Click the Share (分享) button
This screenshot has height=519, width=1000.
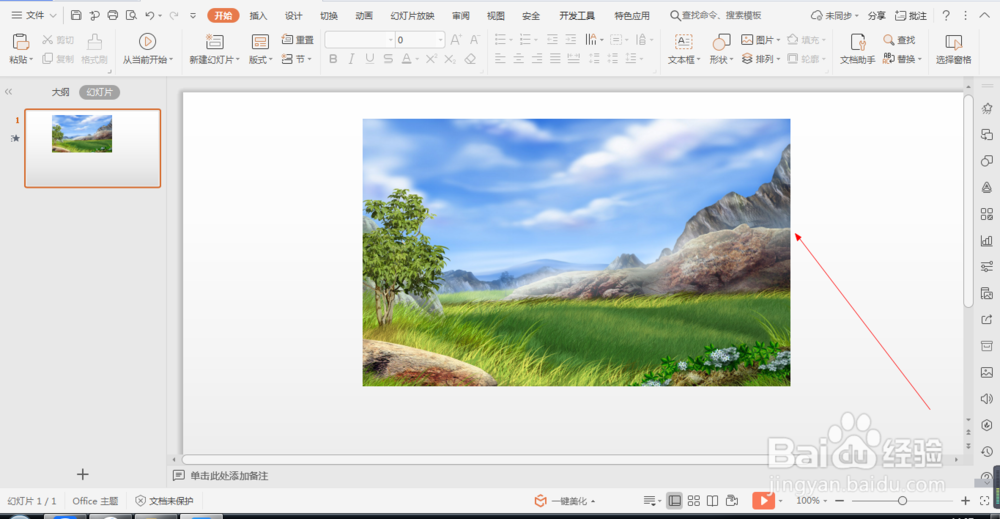877,15
